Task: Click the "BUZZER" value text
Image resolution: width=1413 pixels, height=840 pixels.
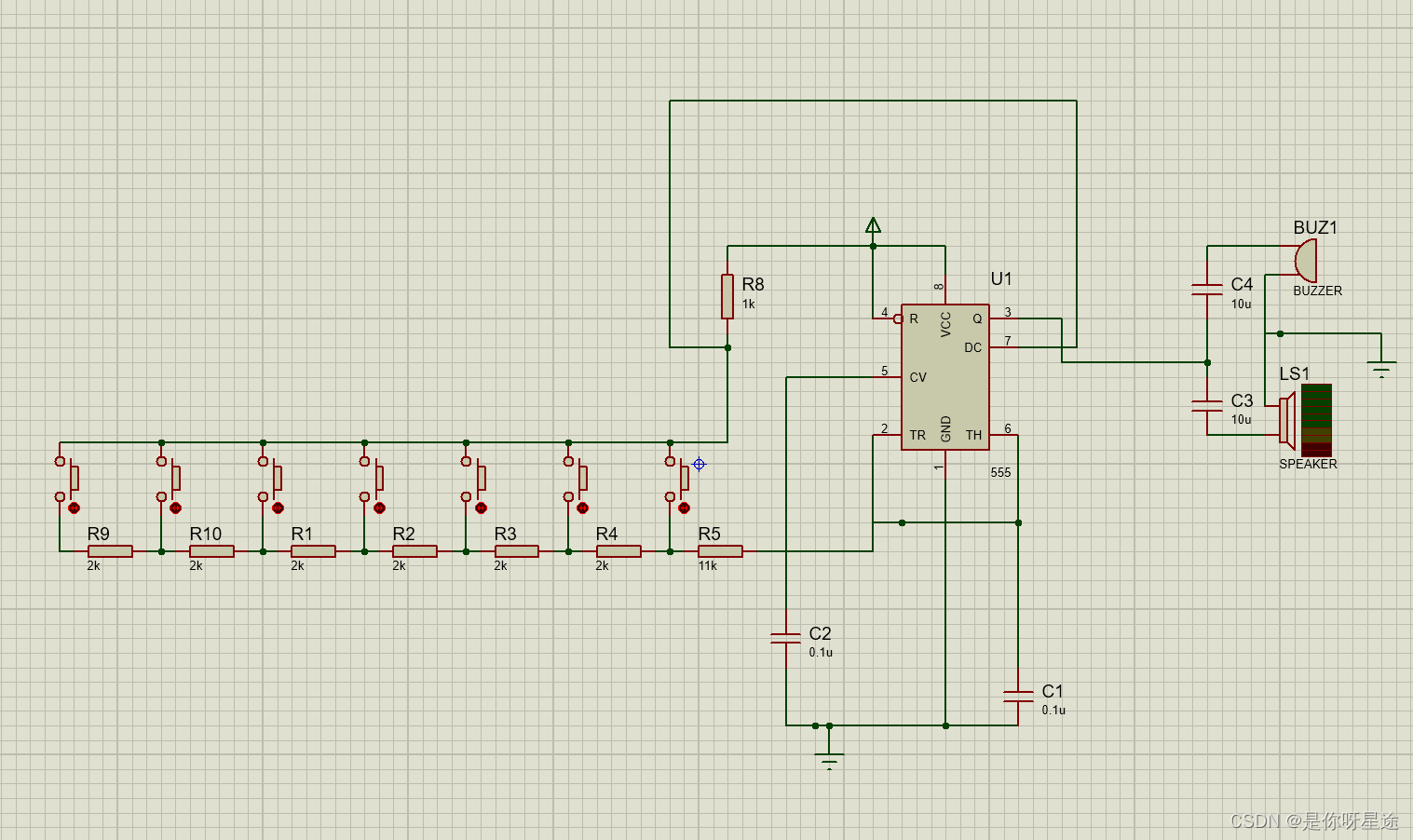Action: pyautogui.click(x=1318, y=291)
